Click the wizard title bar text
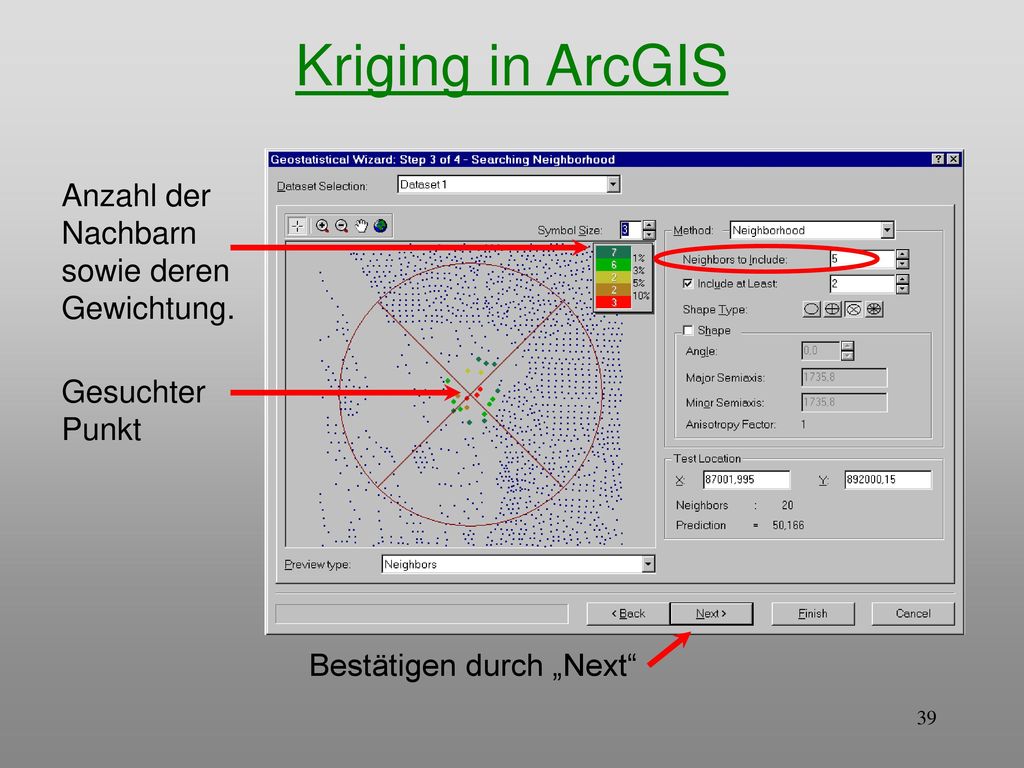Viewport: 1024px width, 768px height. coord(443,159)
